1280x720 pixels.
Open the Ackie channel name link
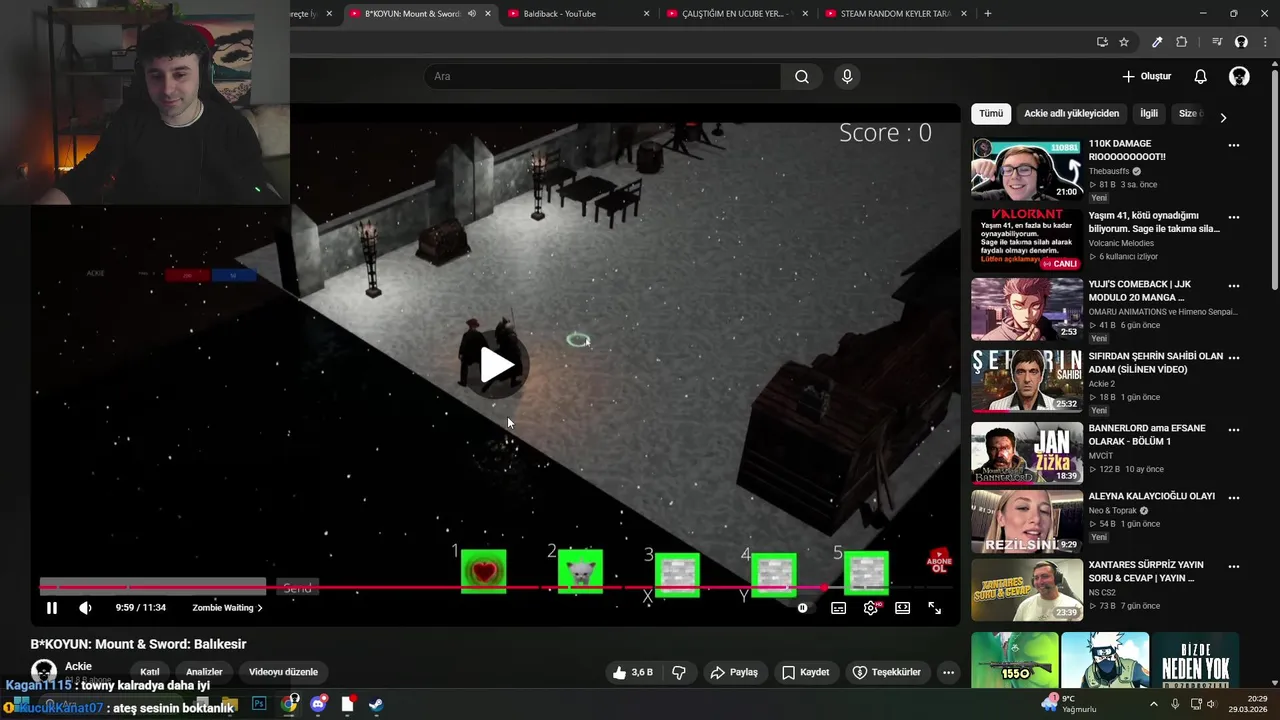[78, 666]
